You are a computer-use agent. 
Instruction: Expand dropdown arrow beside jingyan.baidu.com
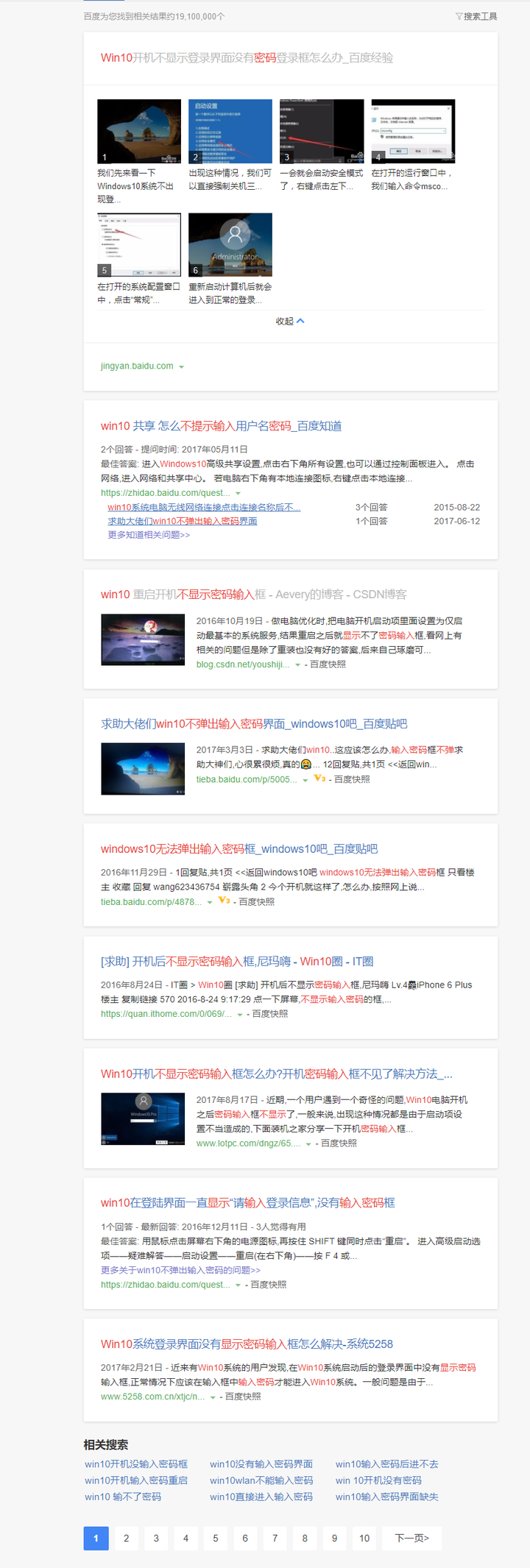pyautogui.click(x=181, y=366)
